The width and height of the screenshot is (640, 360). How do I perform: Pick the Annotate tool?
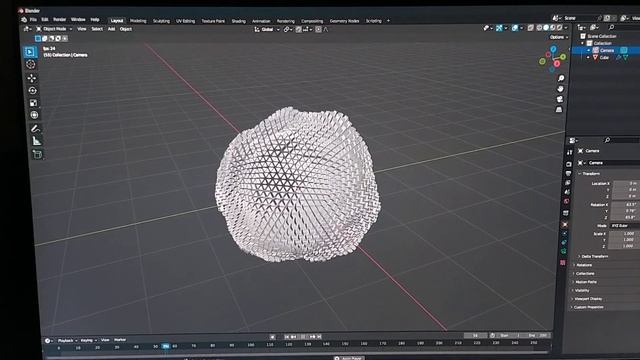pos(36,129)
